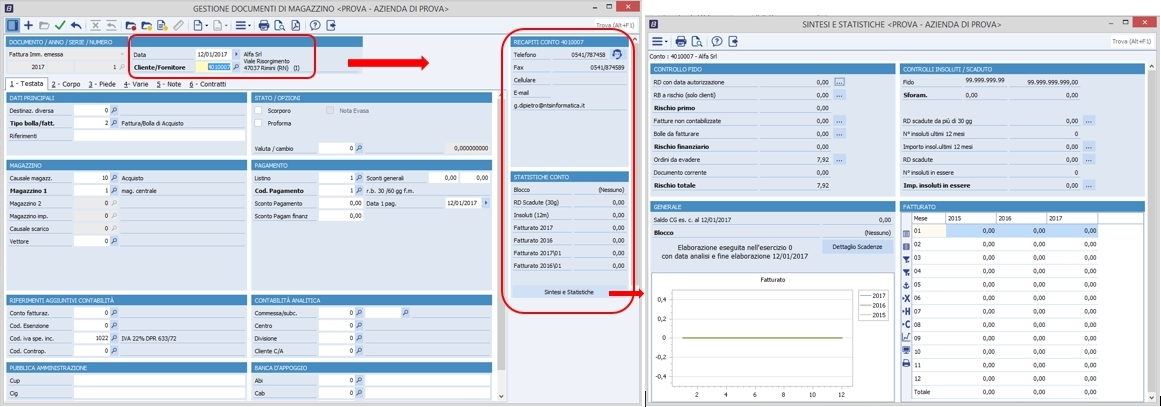Click the exit icon in Gestione Documenti toolbar
Viewport: 1161px width, 407px height.
331,25
